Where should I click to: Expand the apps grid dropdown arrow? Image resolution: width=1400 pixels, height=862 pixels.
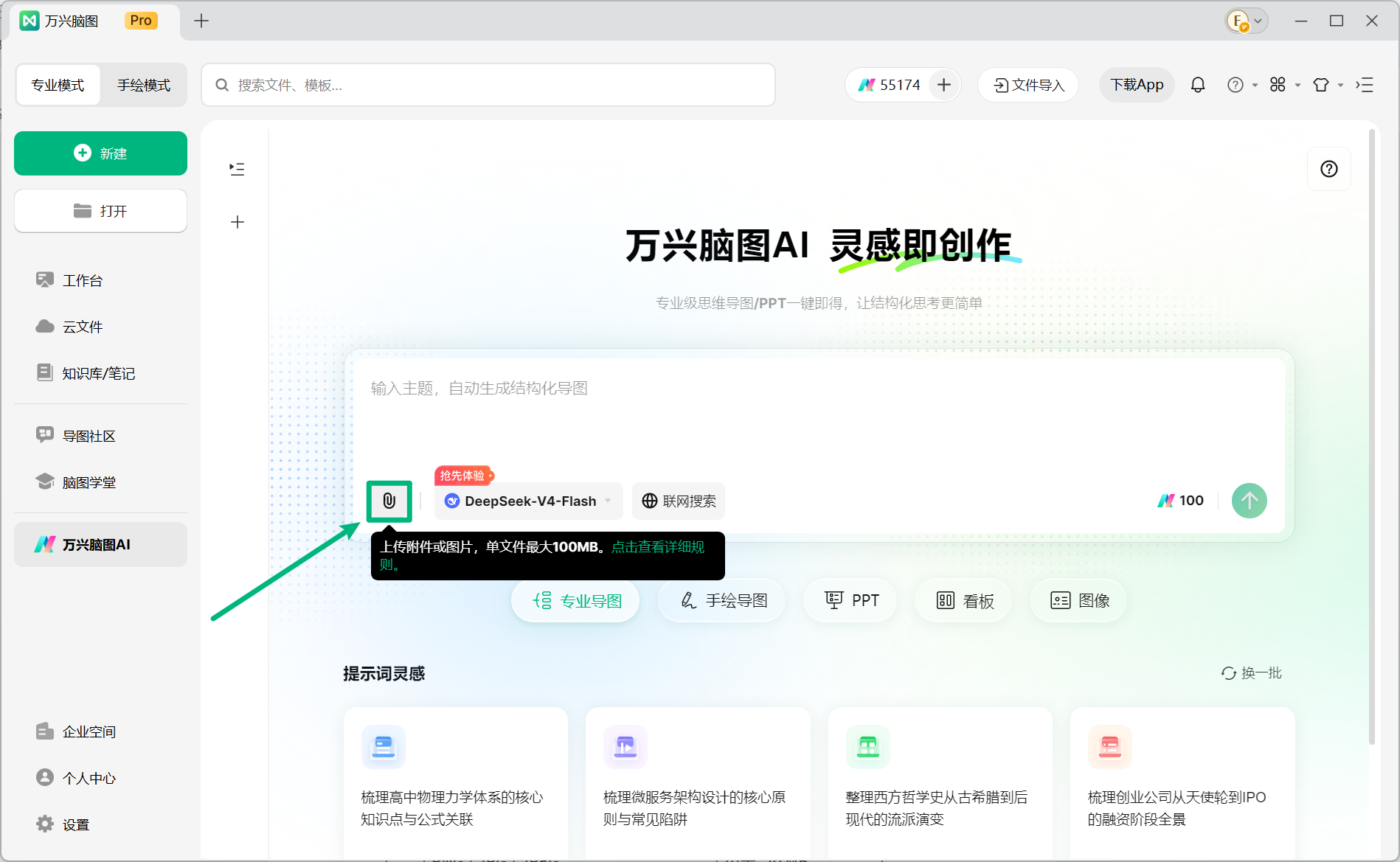[x=1297, y=86]
